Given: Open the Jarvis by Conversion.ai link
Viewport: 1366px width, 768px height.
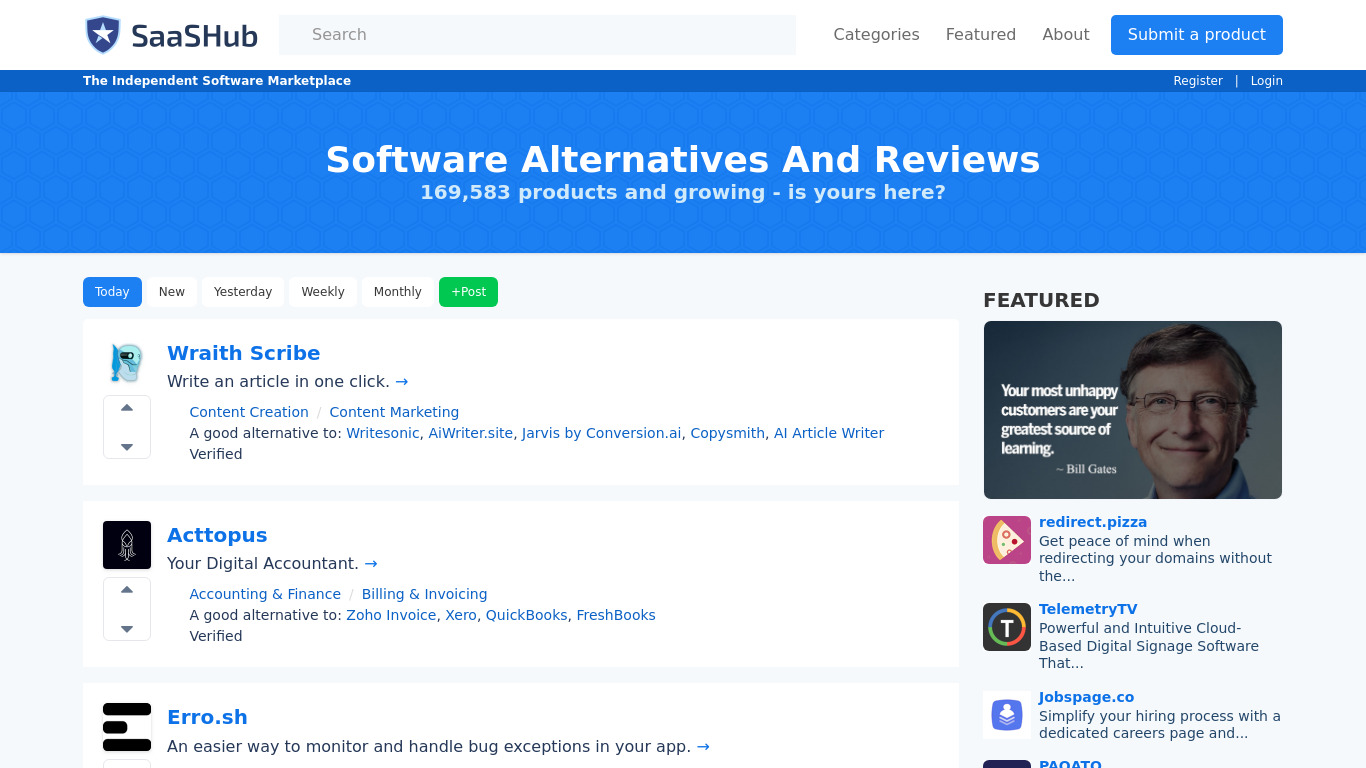Looking at the screenshot, I should [602, 433].
